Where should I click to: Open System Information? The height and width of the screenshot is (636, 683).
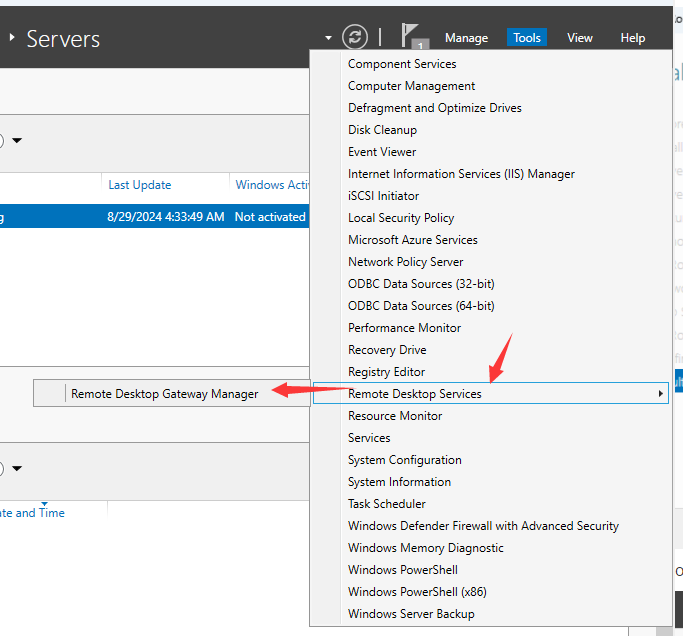[x=399, y=481]
